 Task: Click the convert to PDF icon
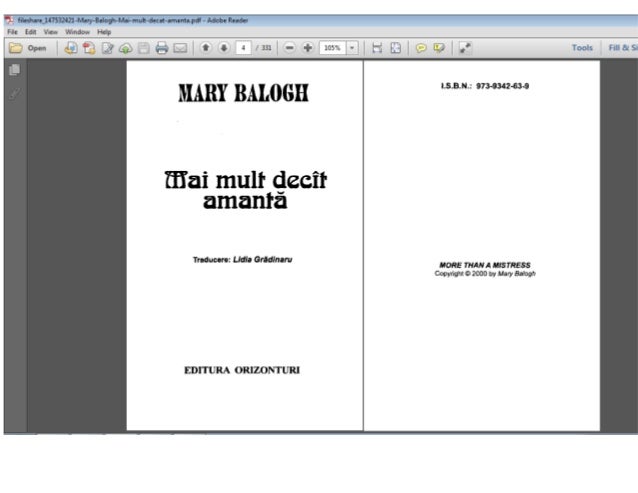[89, 48]
